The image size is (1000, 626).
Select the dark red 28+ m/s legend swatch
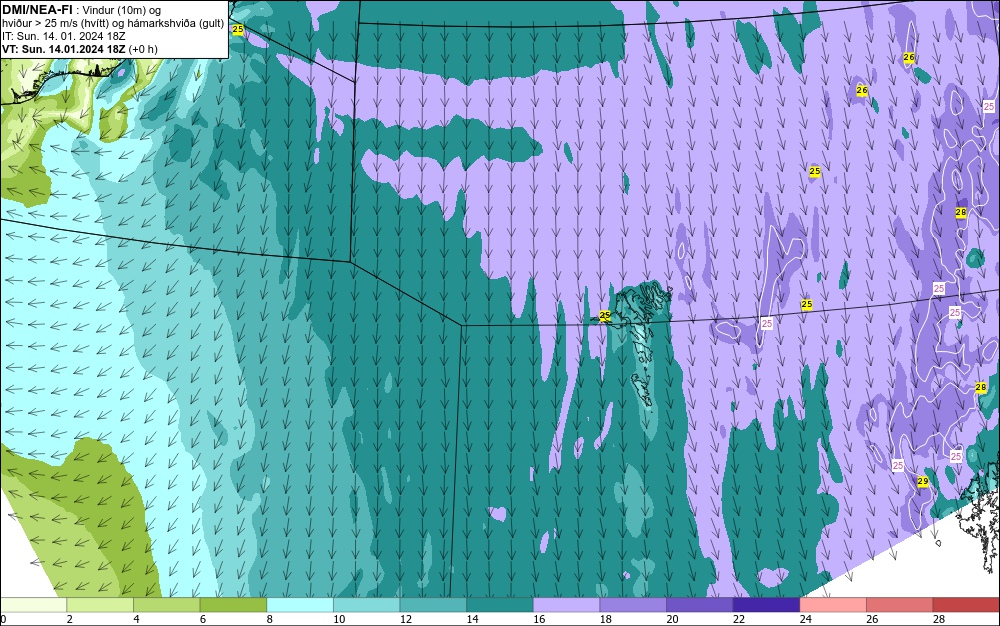966,605
